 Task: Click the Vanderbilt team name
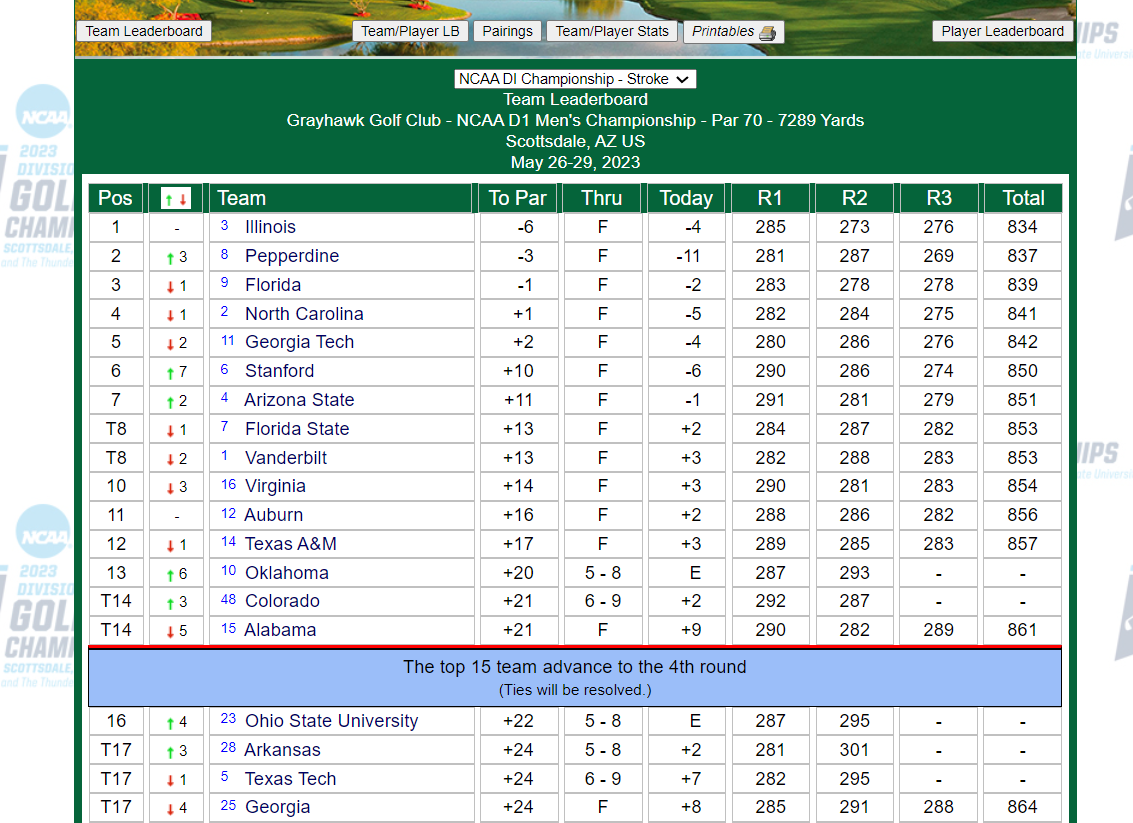click(286, 458)
